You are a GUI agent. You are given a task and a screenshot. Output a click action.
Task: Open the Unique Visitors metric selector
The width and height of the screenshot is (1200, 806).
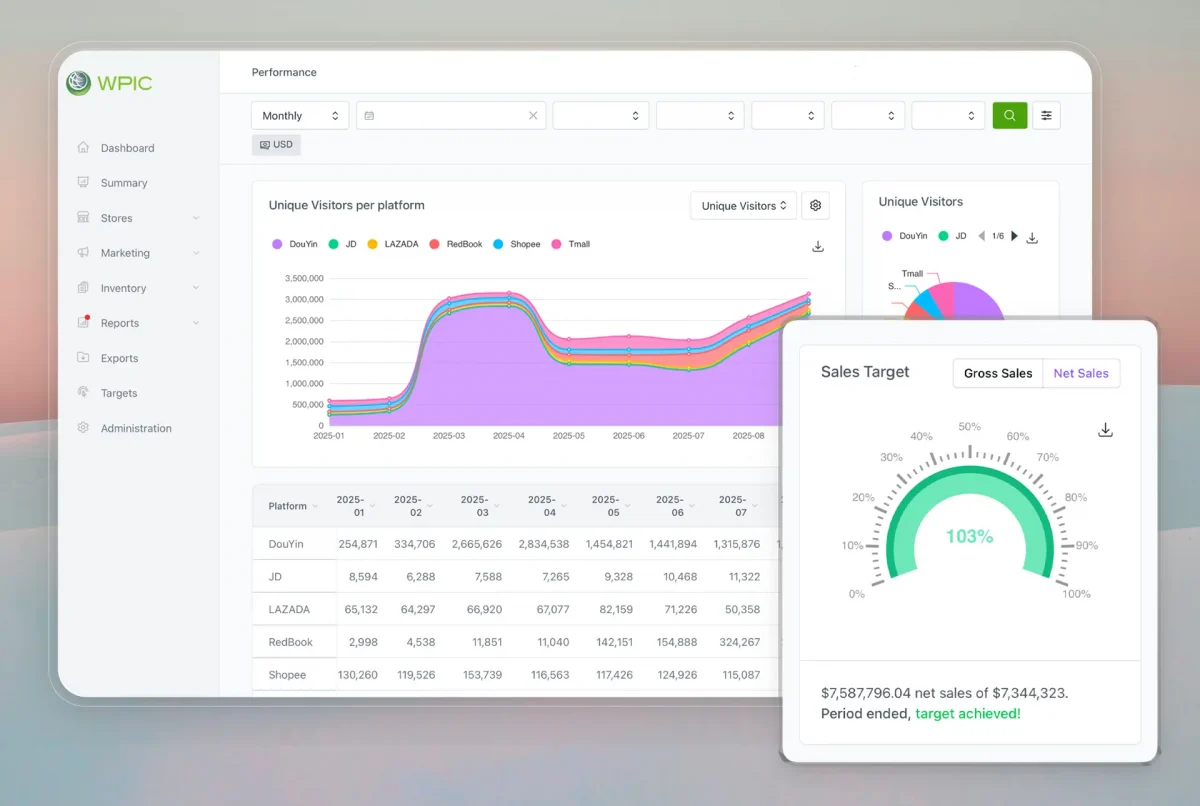[743, 205]
